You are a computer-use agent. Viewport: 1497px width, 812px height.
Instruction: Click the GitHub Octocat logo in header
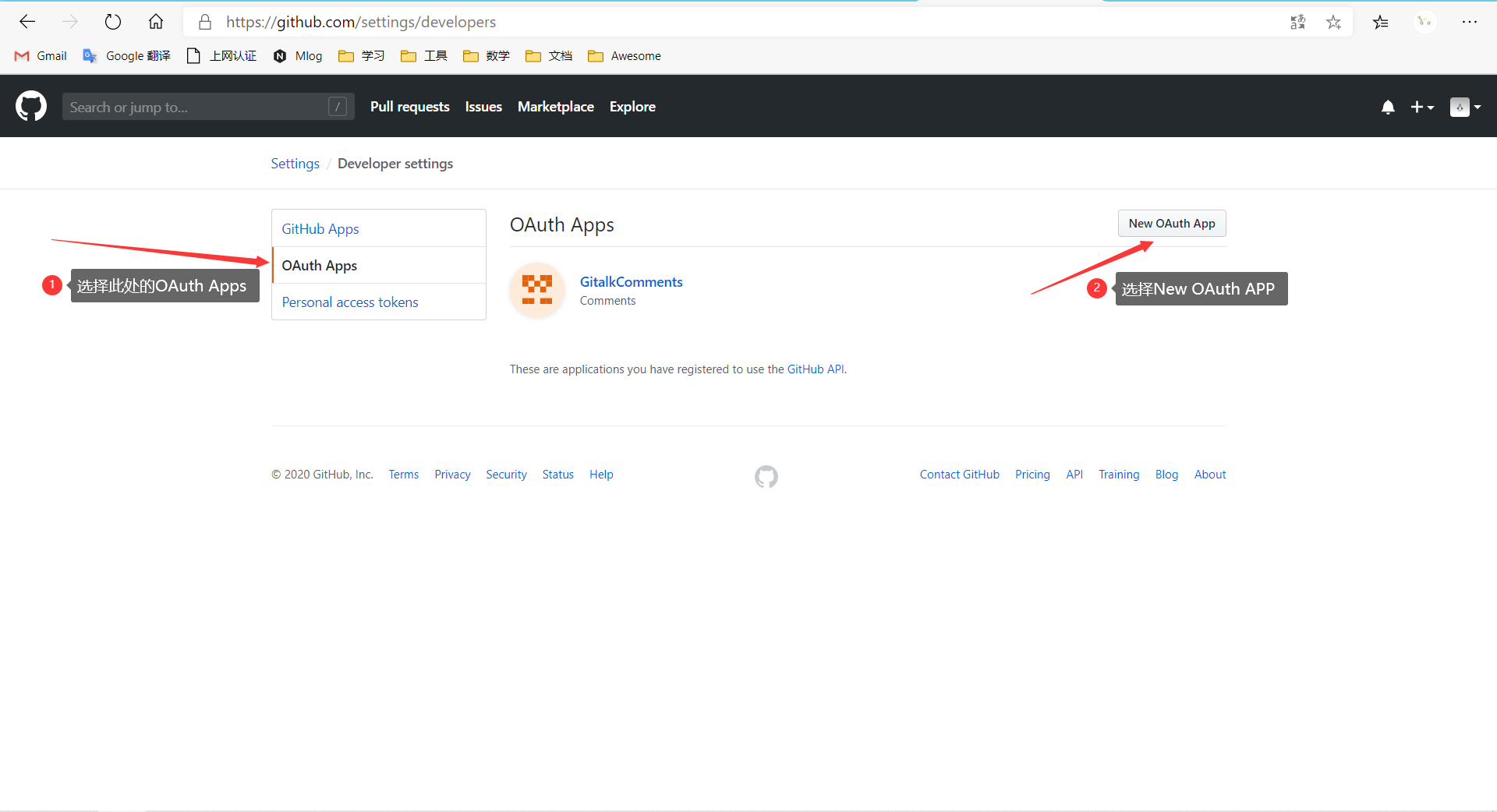(31, 106)
